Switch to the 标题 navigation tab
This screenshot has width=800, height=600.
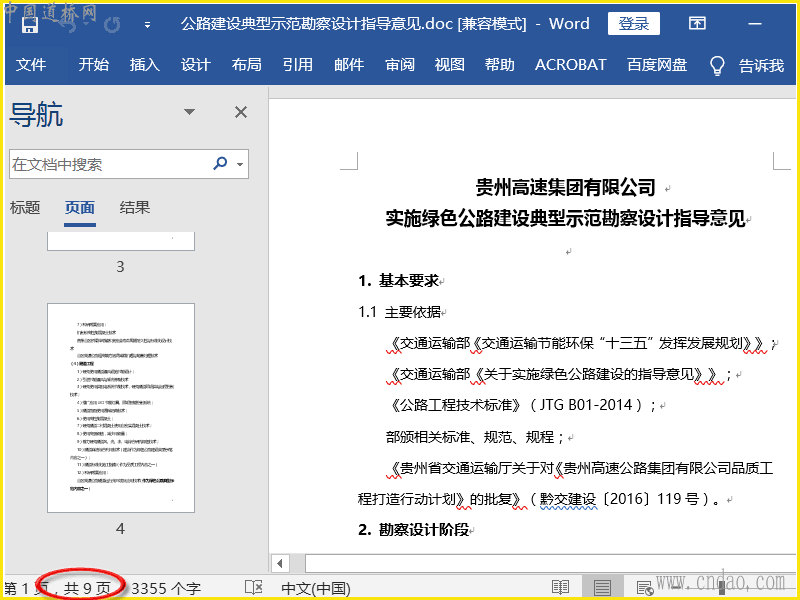pos(25,208)
